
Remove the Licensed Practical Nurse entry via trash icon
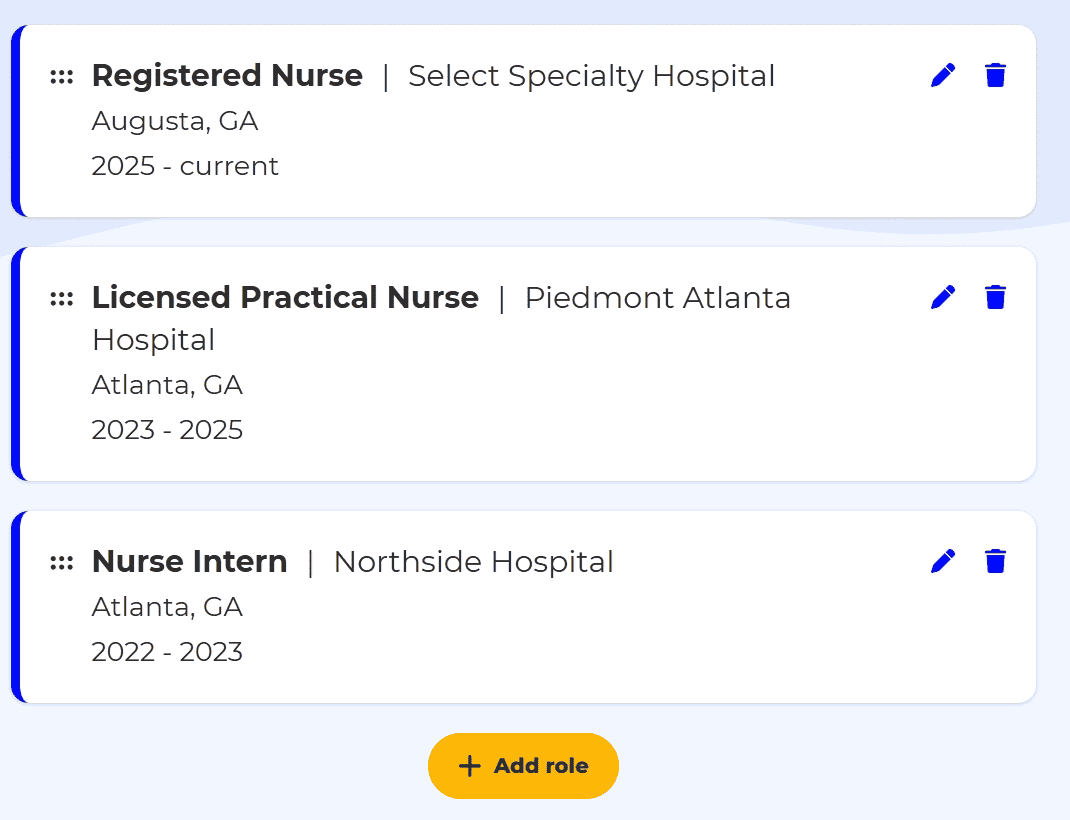tap(995, 296)
